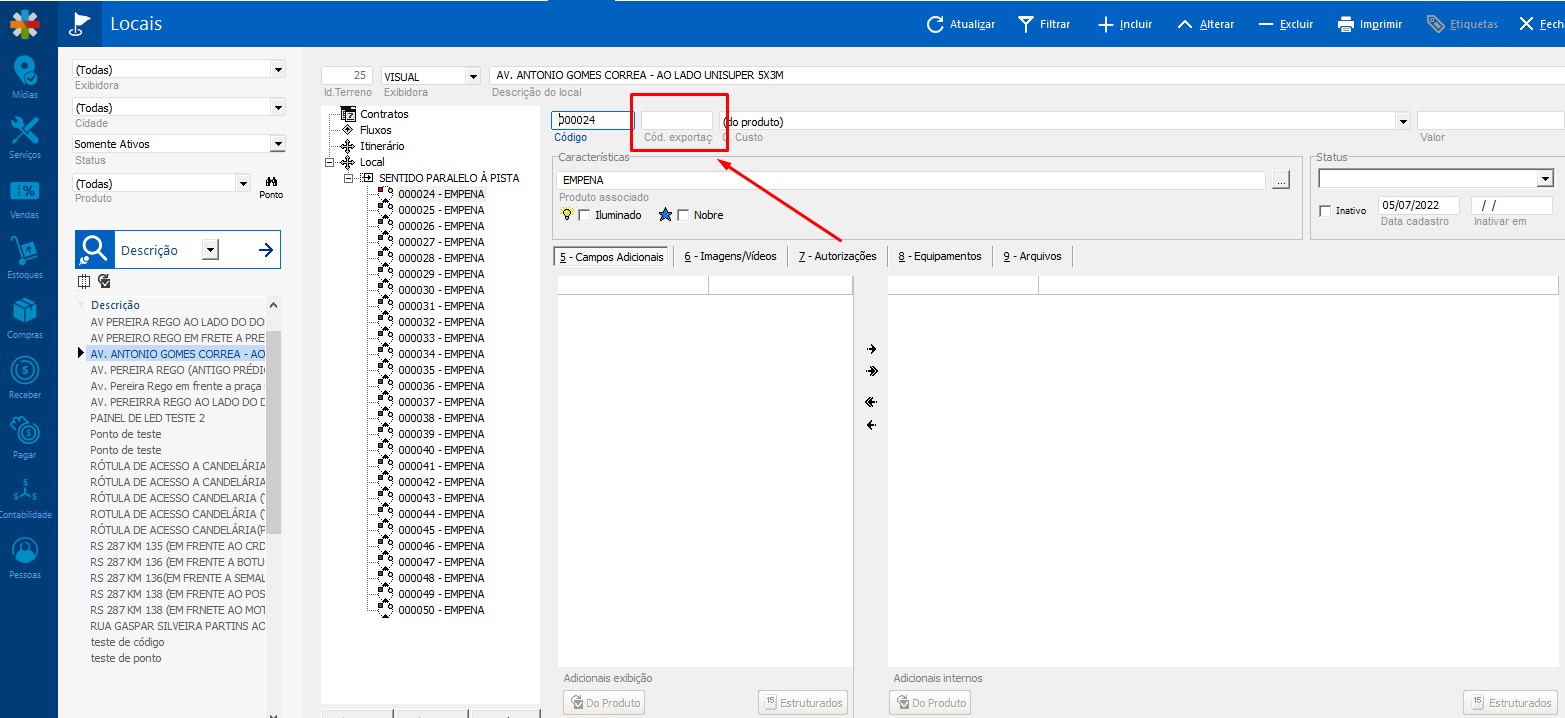Open the Mídias module in the sidebar
Image resolution: width=1565 pixels, height=718 pixels.
point(25,79)
